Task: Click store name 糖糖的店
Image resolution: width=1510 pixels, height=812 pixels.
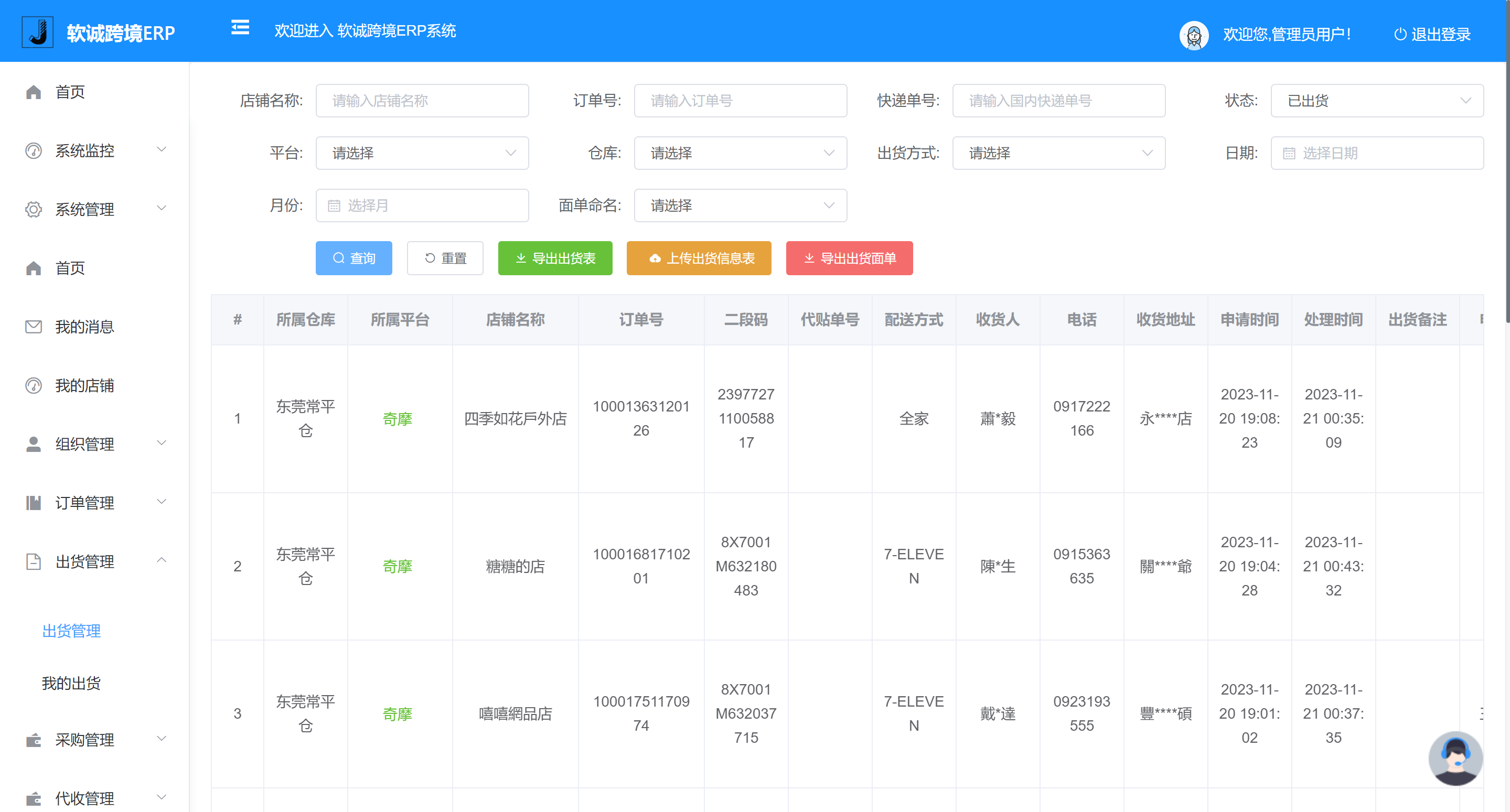Action: click(515, 567)
